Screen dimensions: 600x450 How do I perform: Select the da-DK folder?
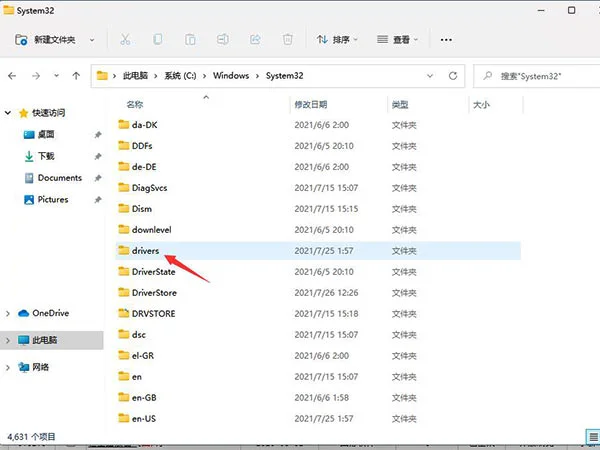318,125
